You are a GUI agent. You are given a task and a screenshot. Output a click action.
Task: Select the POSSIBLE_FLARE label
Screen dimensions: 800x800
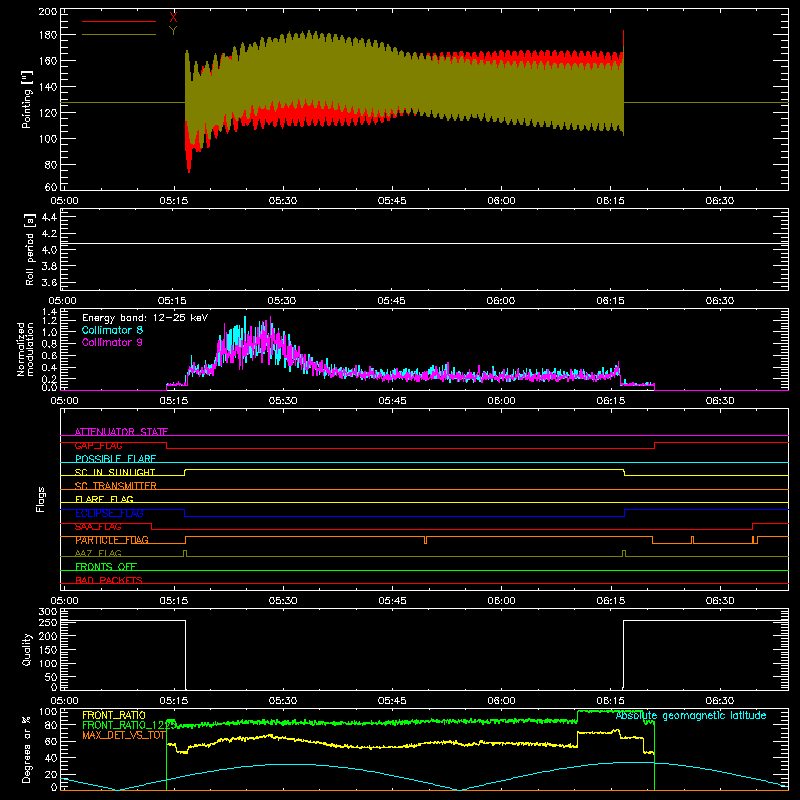click(115, 459)
